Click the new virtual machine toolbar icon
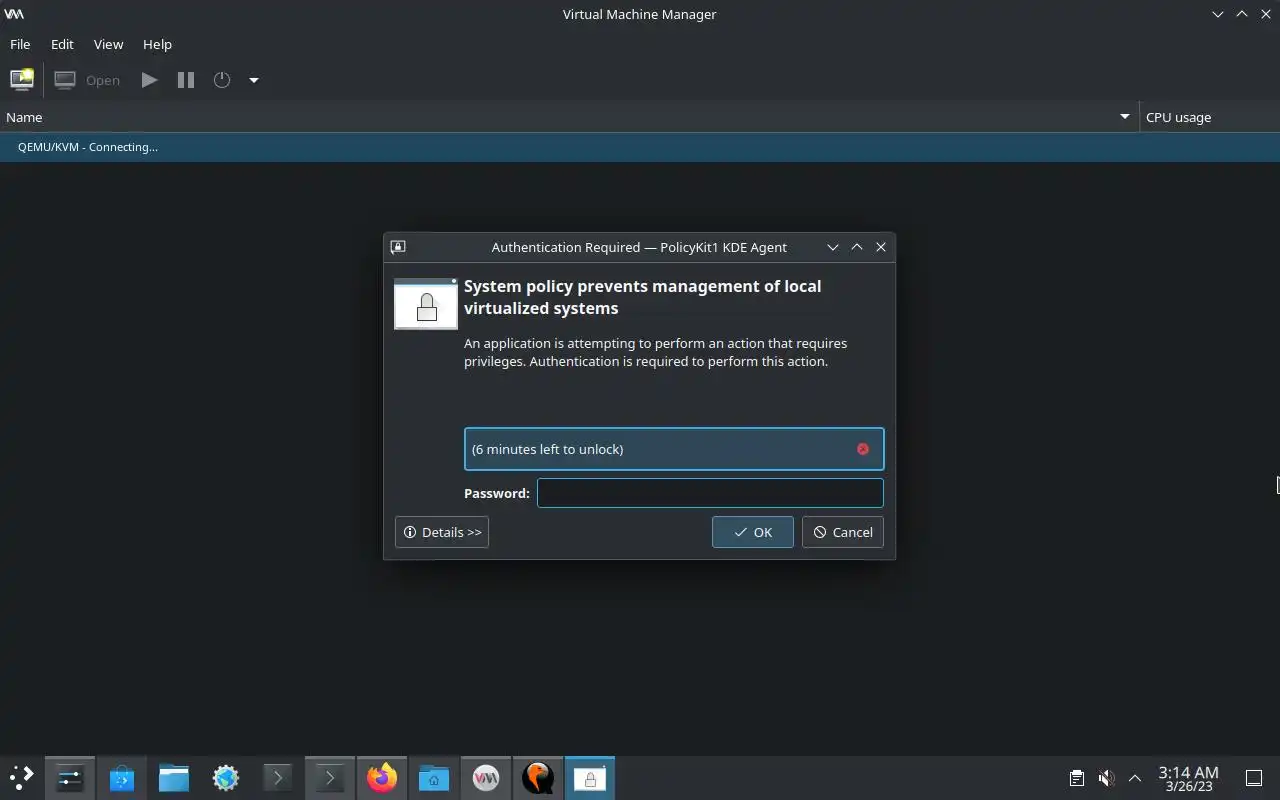1280x800 pixels. tap(21, 80)
